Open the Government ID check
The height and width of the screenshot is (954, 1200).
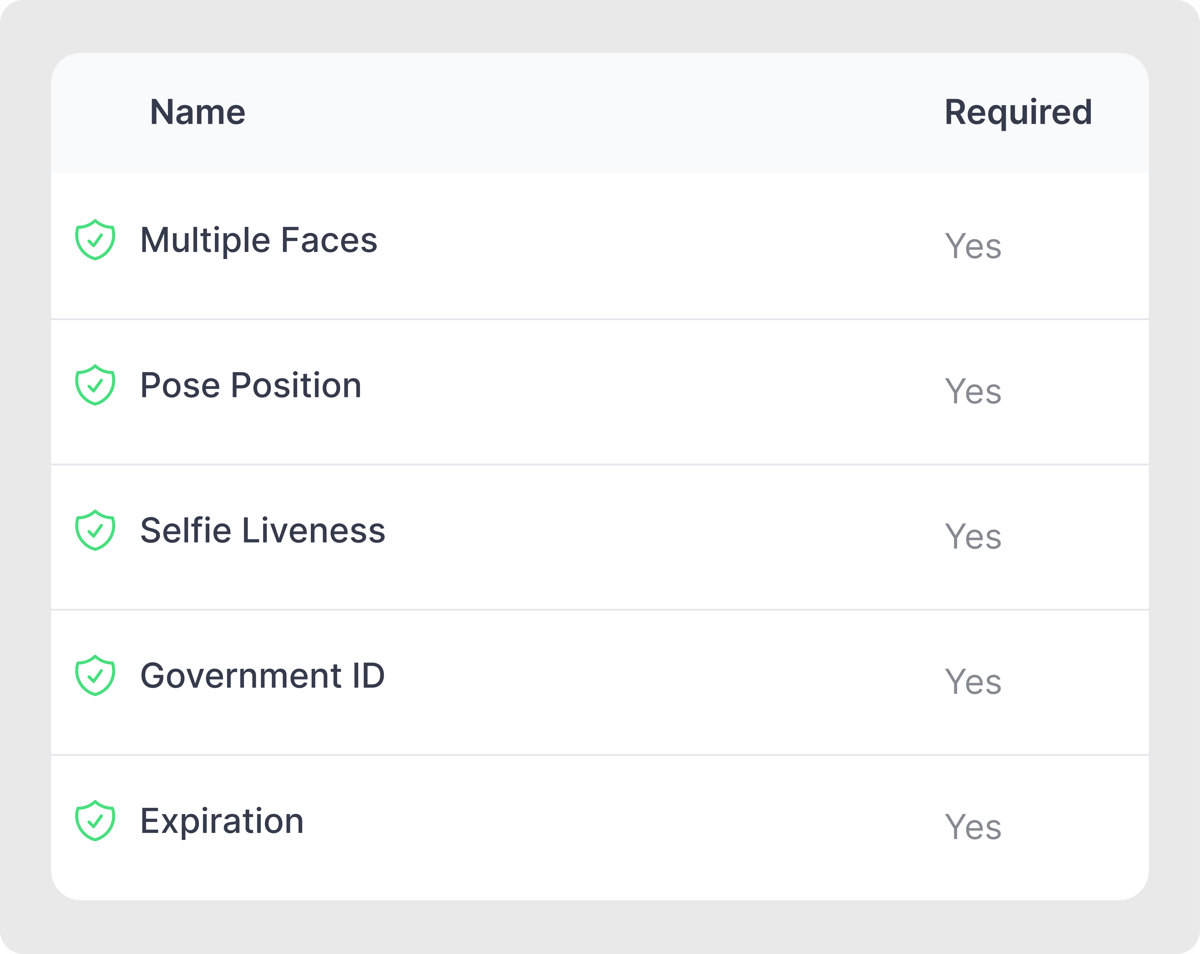(x=262, y=676)
